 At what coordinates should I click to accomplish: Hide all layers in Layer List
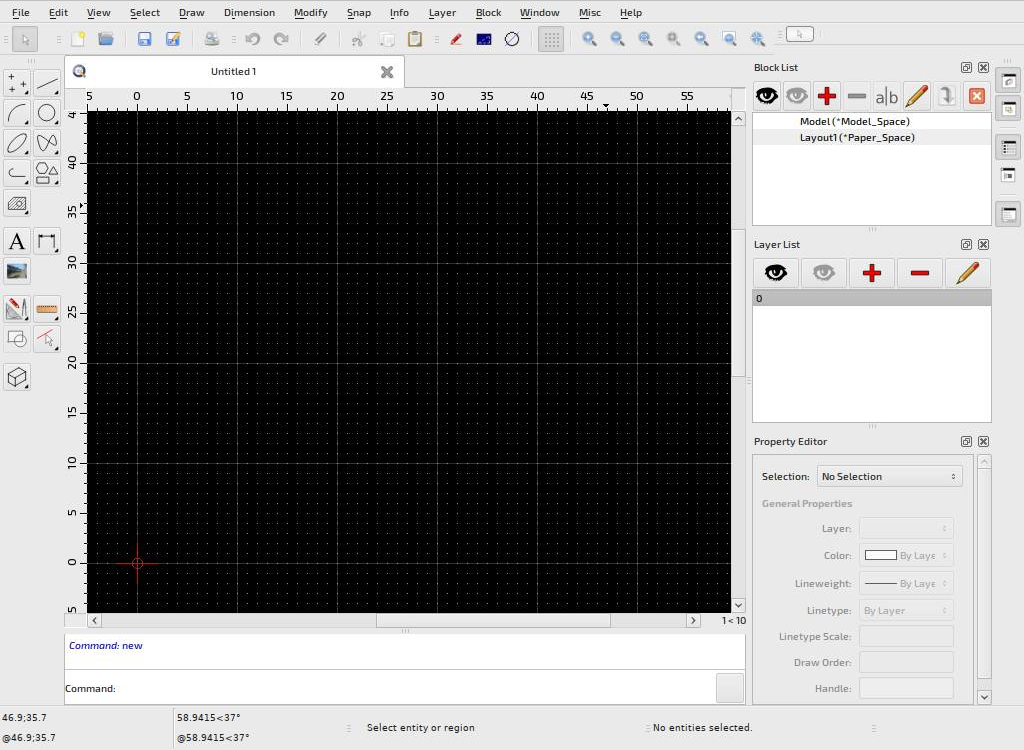coord(824,272)
